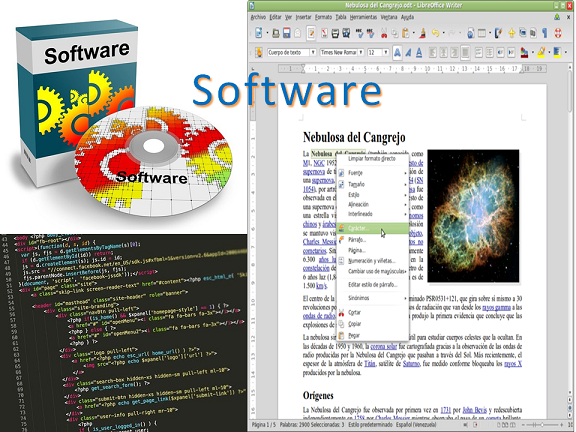Expand the Fuente submenu in the context menu
The image size is (576, 432).
pyautogui.click(x=372, y=173)
